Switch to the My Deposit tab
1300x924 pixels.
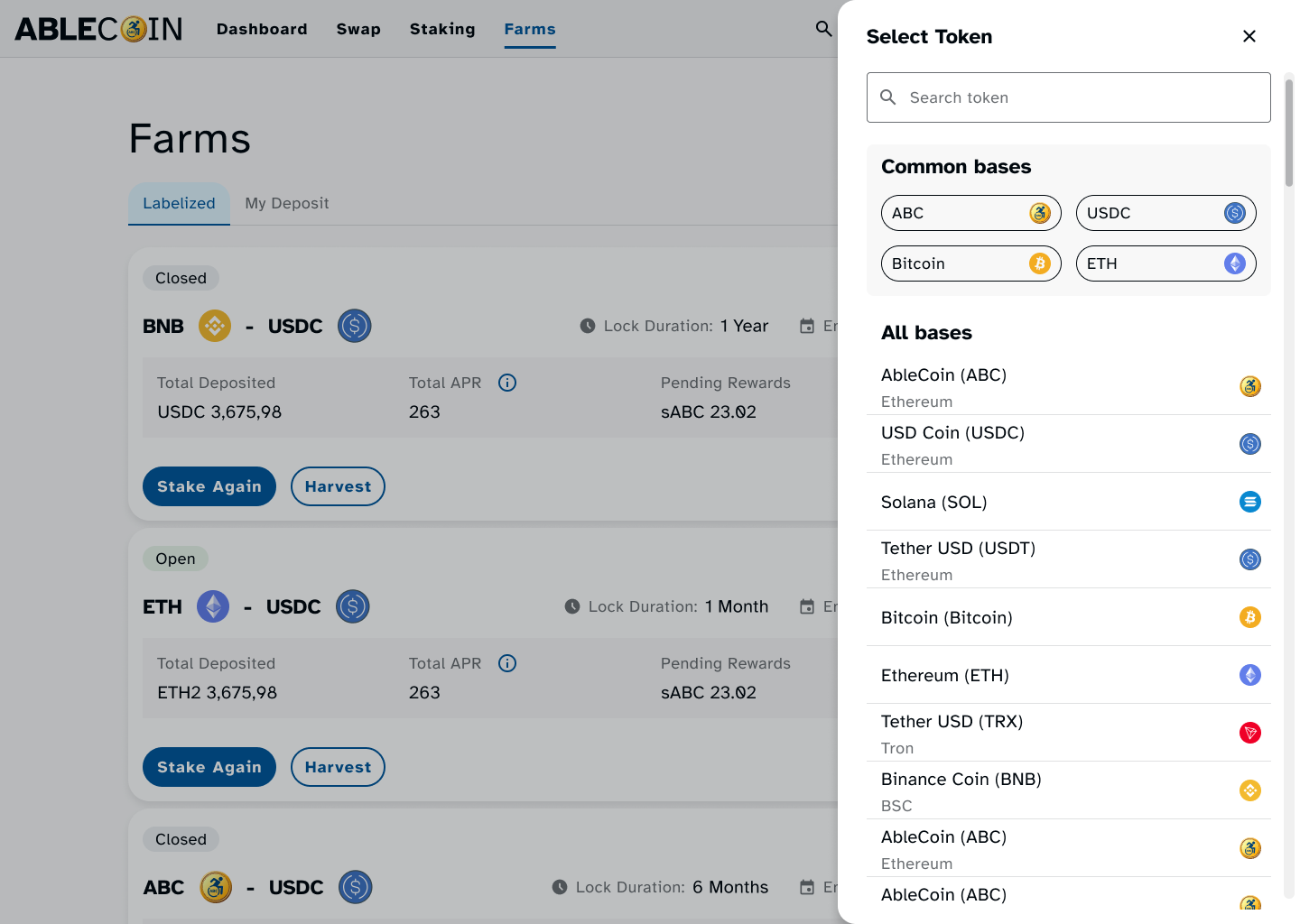pyautogui.click(x=287, y=203)
